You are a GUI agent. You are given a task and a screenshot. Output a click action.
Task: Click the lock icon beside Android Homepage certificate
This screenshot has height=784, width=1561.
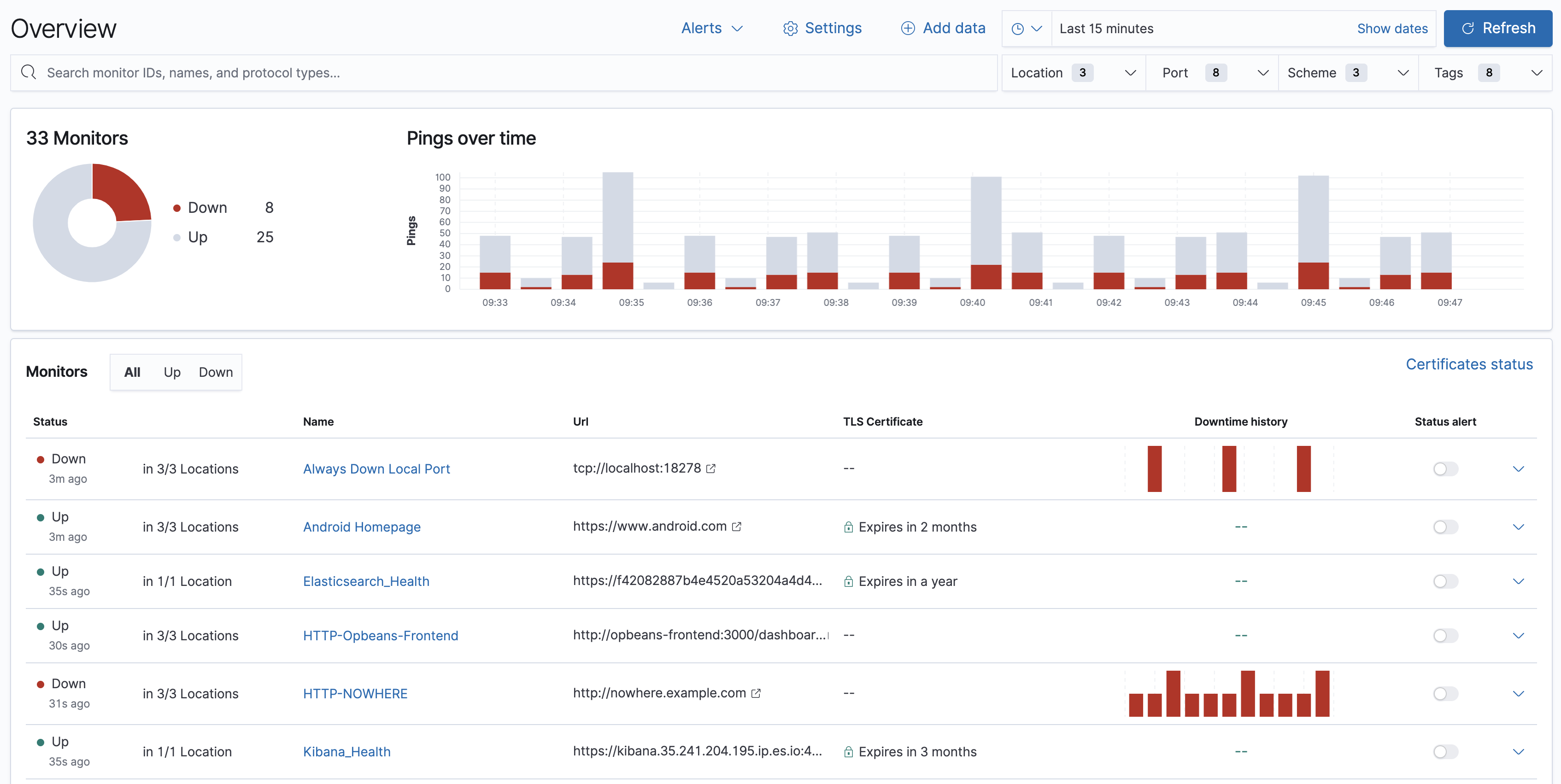tap(848, 527)
